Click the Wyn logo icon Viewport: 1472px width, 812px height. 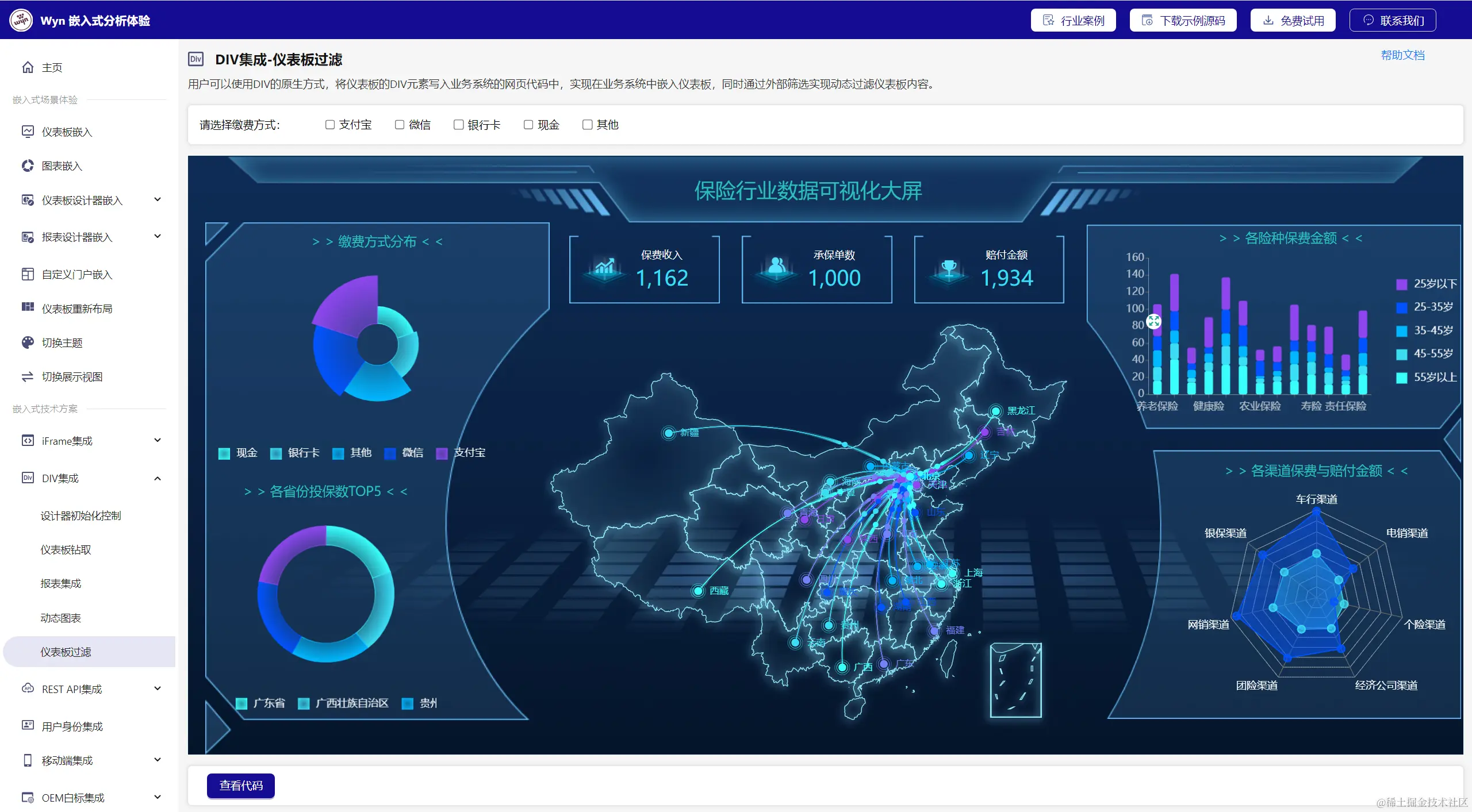pos(21,21)
